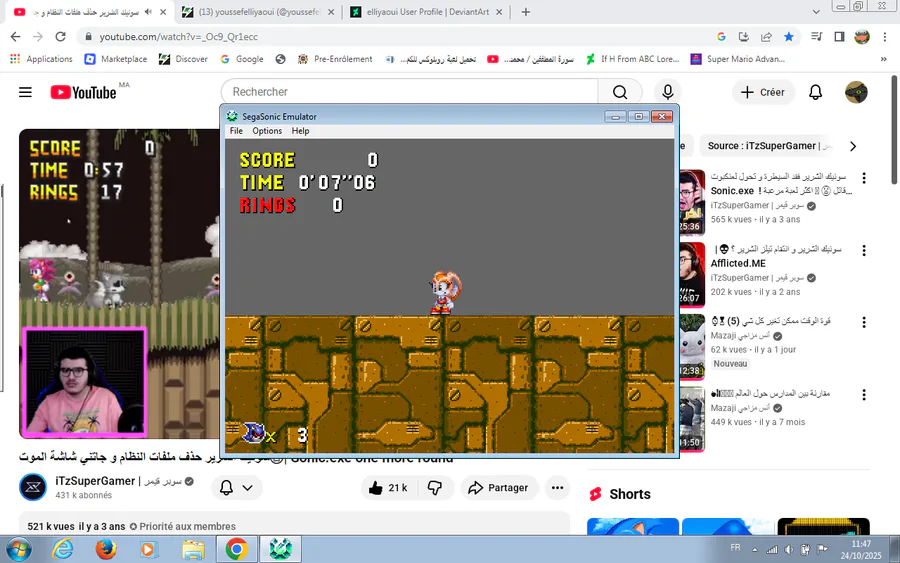Open Chrome three-dot menu
The height and width of the screenshot is (563, 900).
pyautogui.click(x=885, y=37)
